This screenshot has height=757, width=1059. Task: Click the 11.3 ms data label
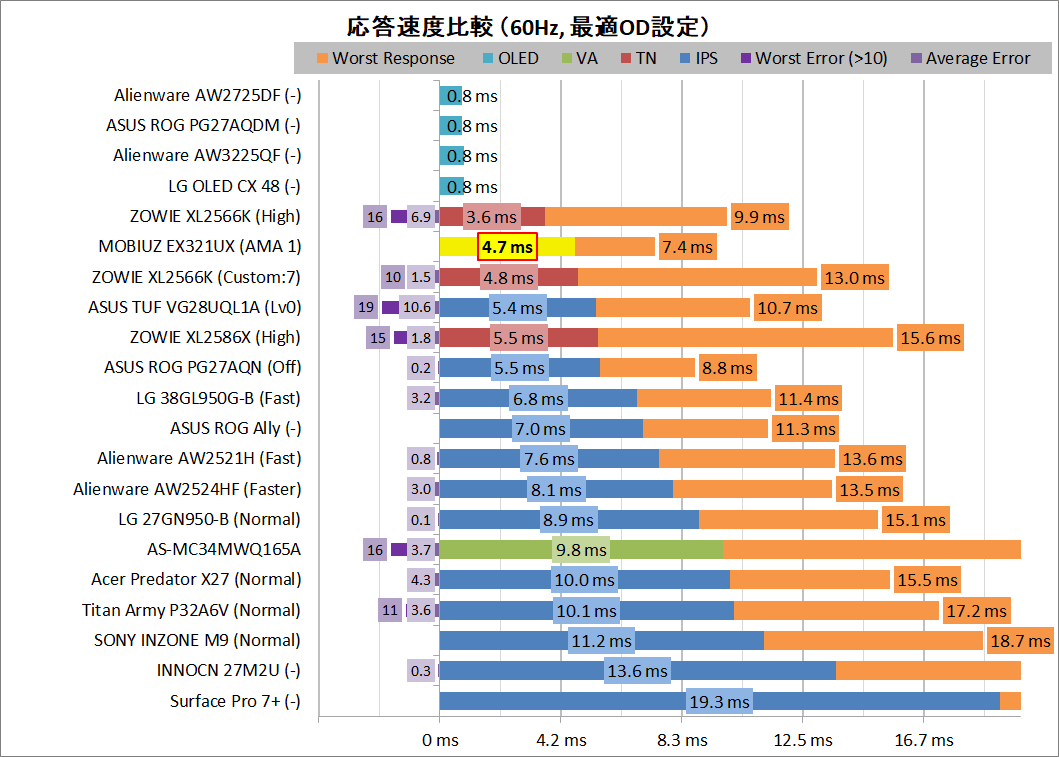806,429
